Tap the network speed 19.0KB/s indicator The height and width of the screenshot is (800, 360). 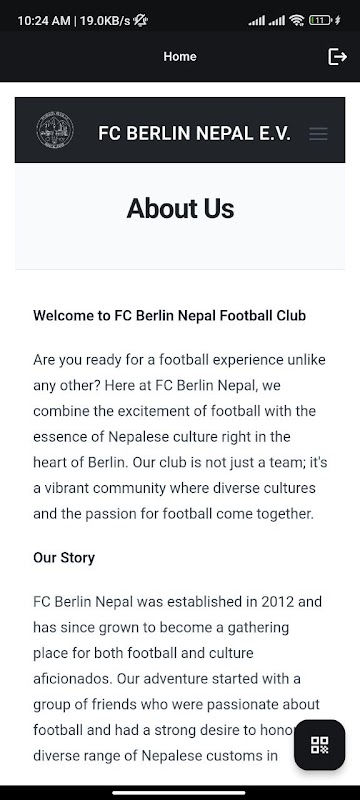pos(105,21)
